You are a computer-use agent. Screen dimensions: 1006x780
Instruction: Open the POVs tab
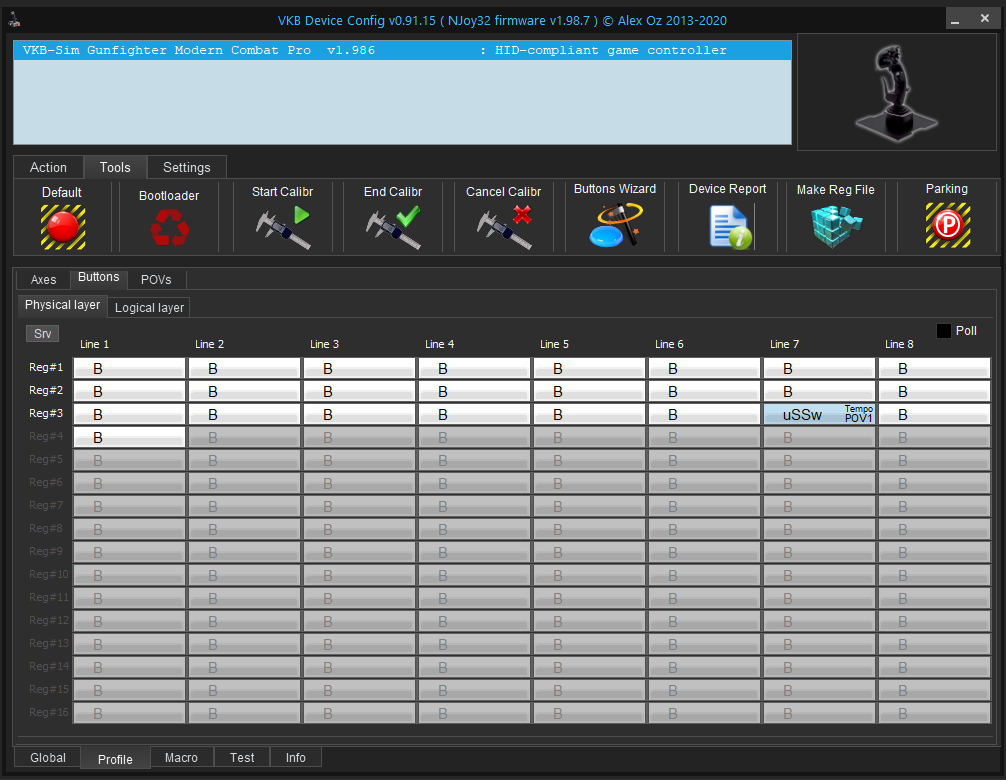tap(157, 280)
